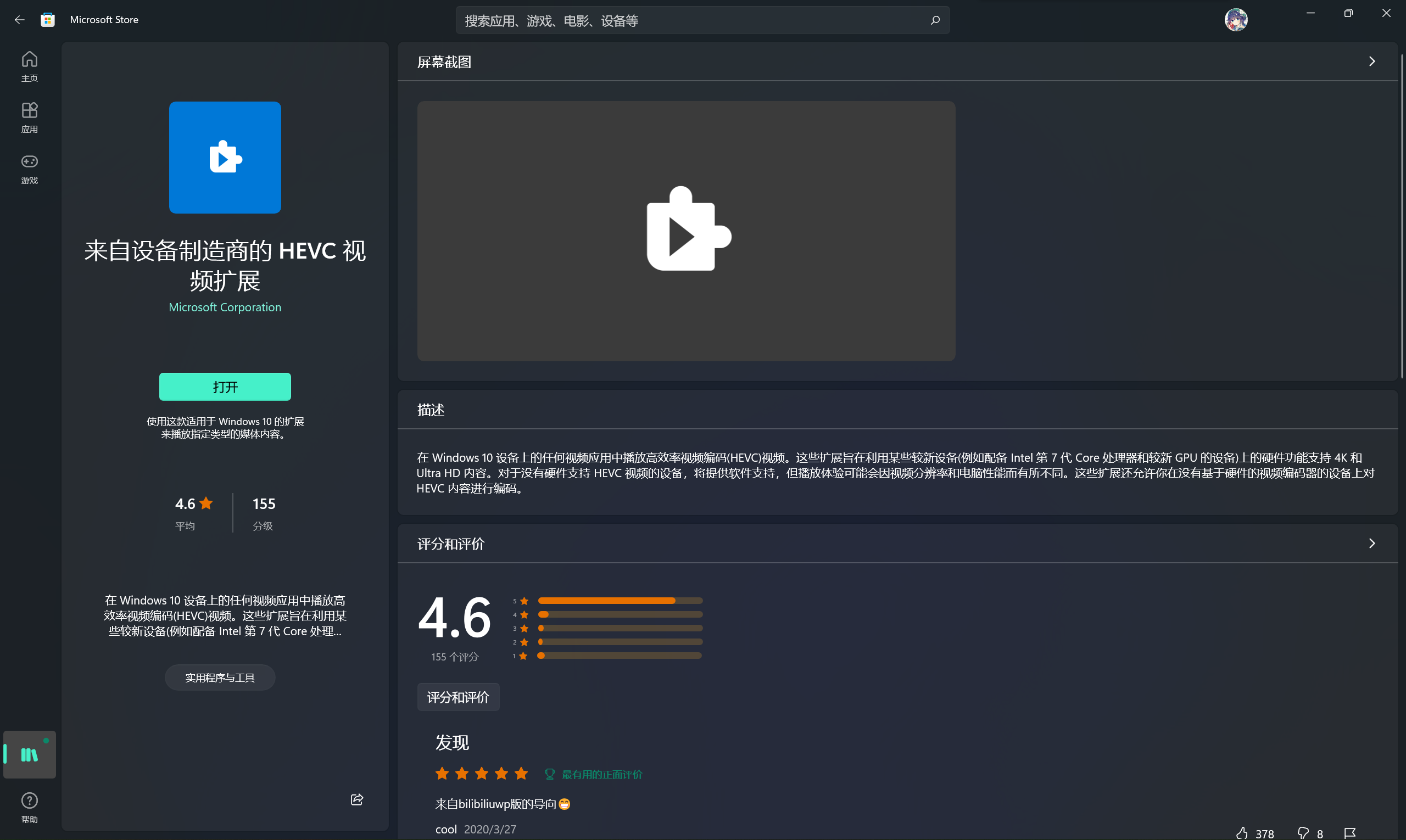
Task: Click the review date 2020/3/27
Action: point(490,829)
